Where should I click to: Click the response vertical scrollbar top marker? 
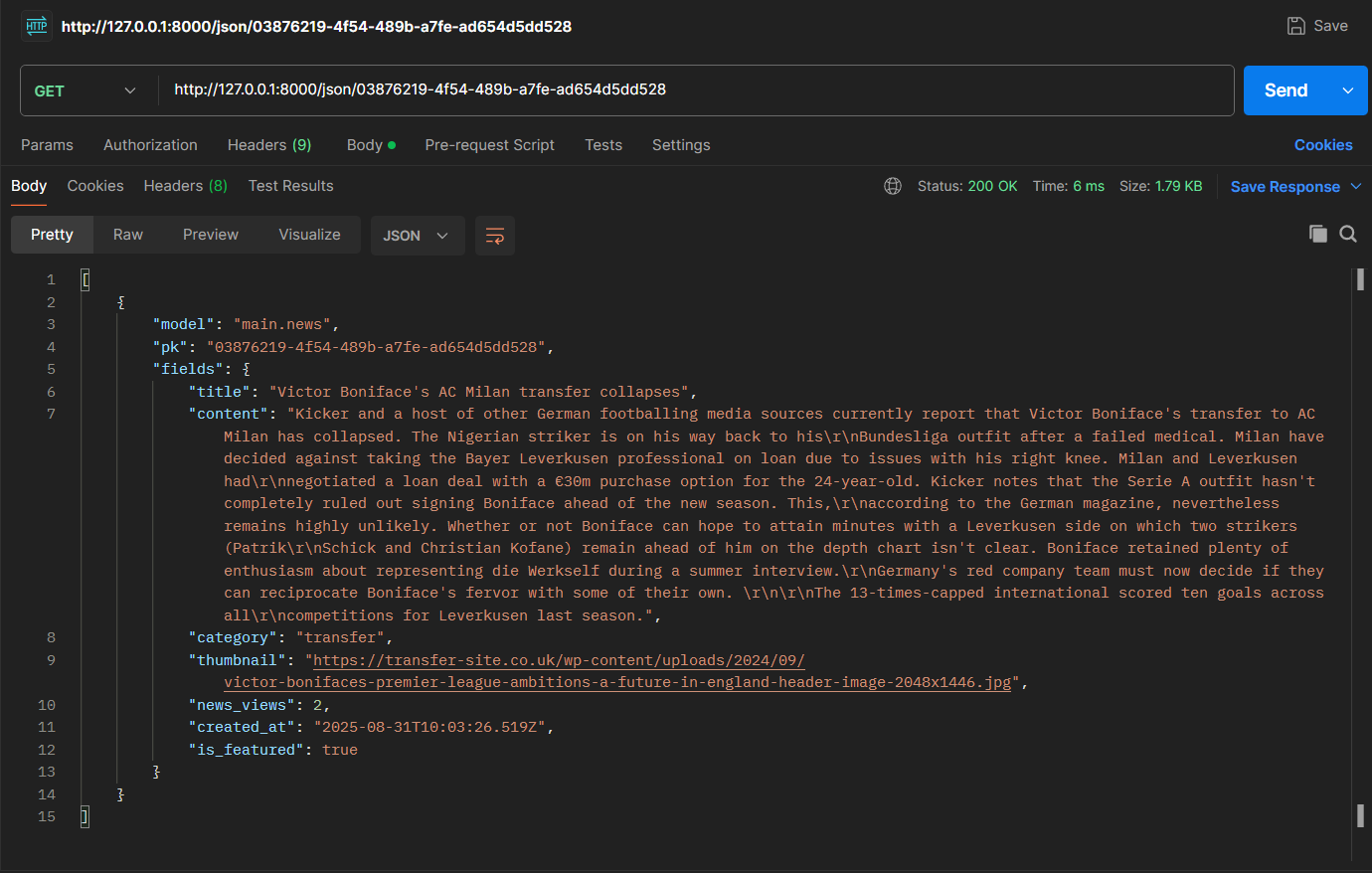(x=1360, y=279)
